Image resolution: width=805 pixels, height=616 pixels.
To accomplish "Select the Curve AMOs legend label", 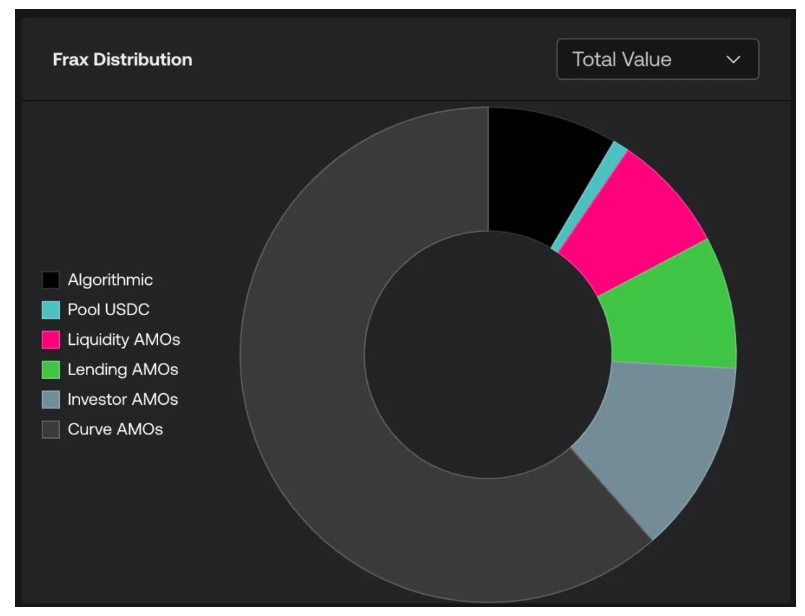I will [115, 429].
